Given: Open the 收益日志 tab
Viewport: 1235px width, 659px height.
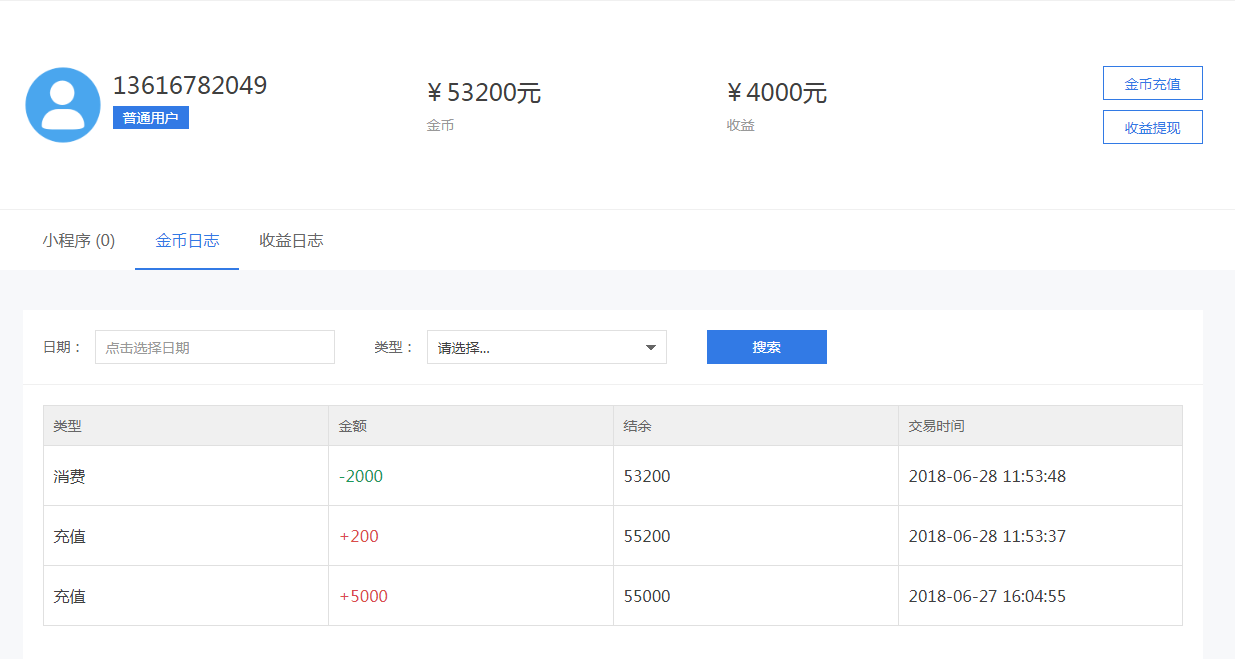Looking at the screenshot, I should 291,241.
